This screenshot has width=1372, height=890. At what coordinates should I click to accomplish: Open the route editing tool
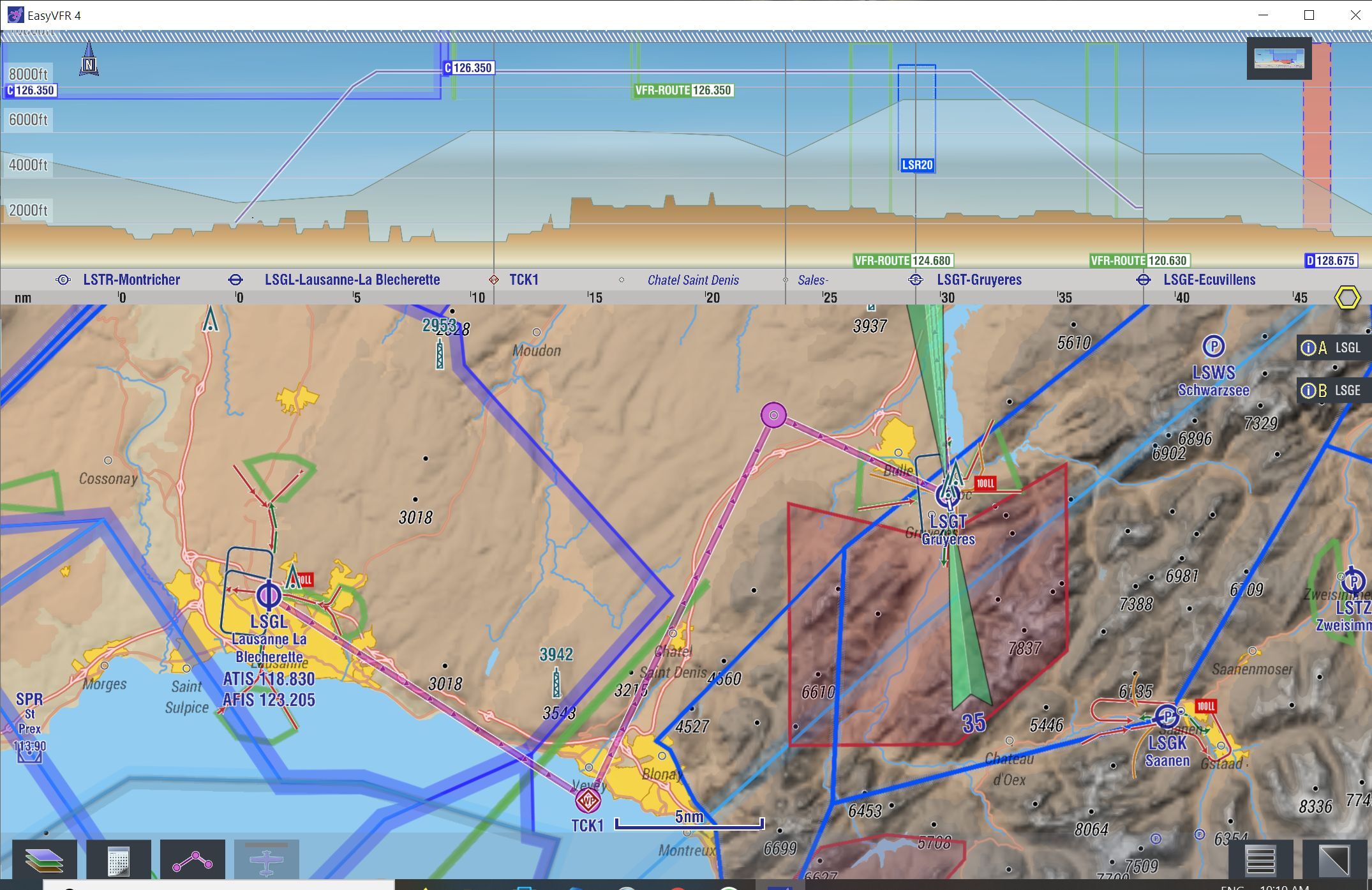192,861
